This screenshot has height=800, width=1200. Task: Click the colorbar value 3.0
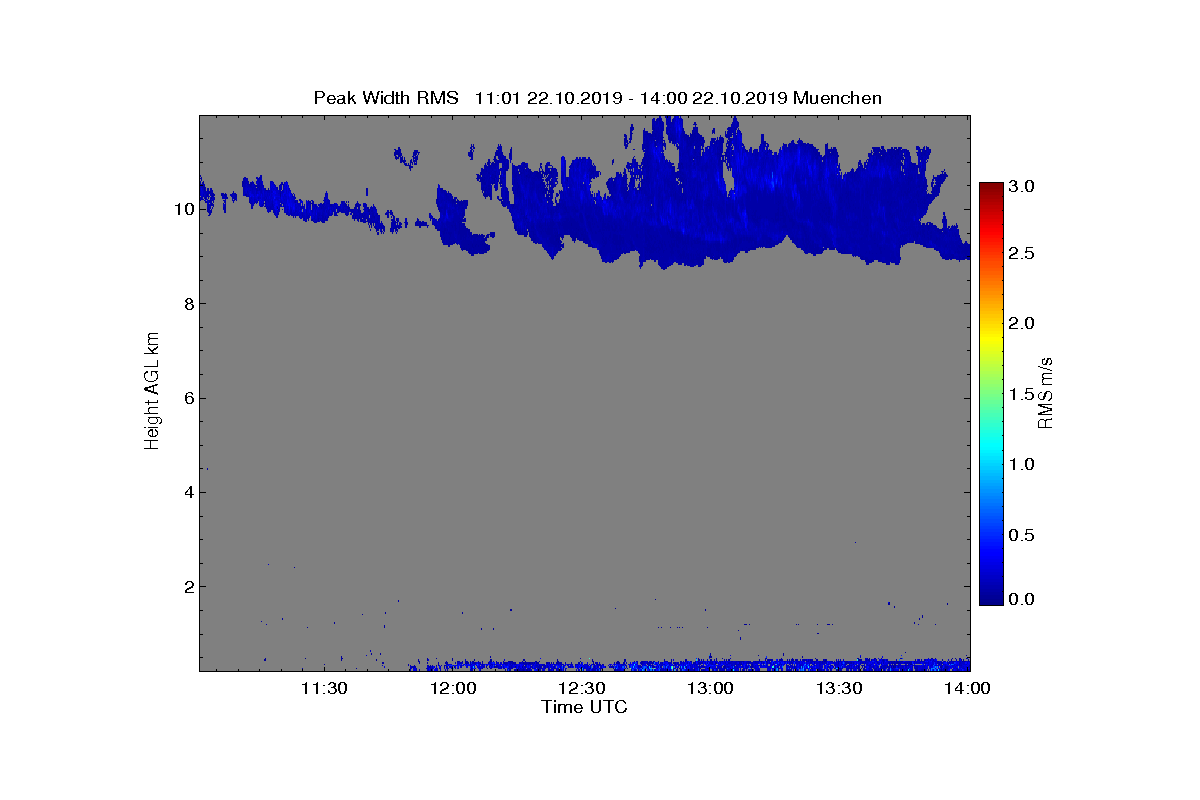(1022, 186)
